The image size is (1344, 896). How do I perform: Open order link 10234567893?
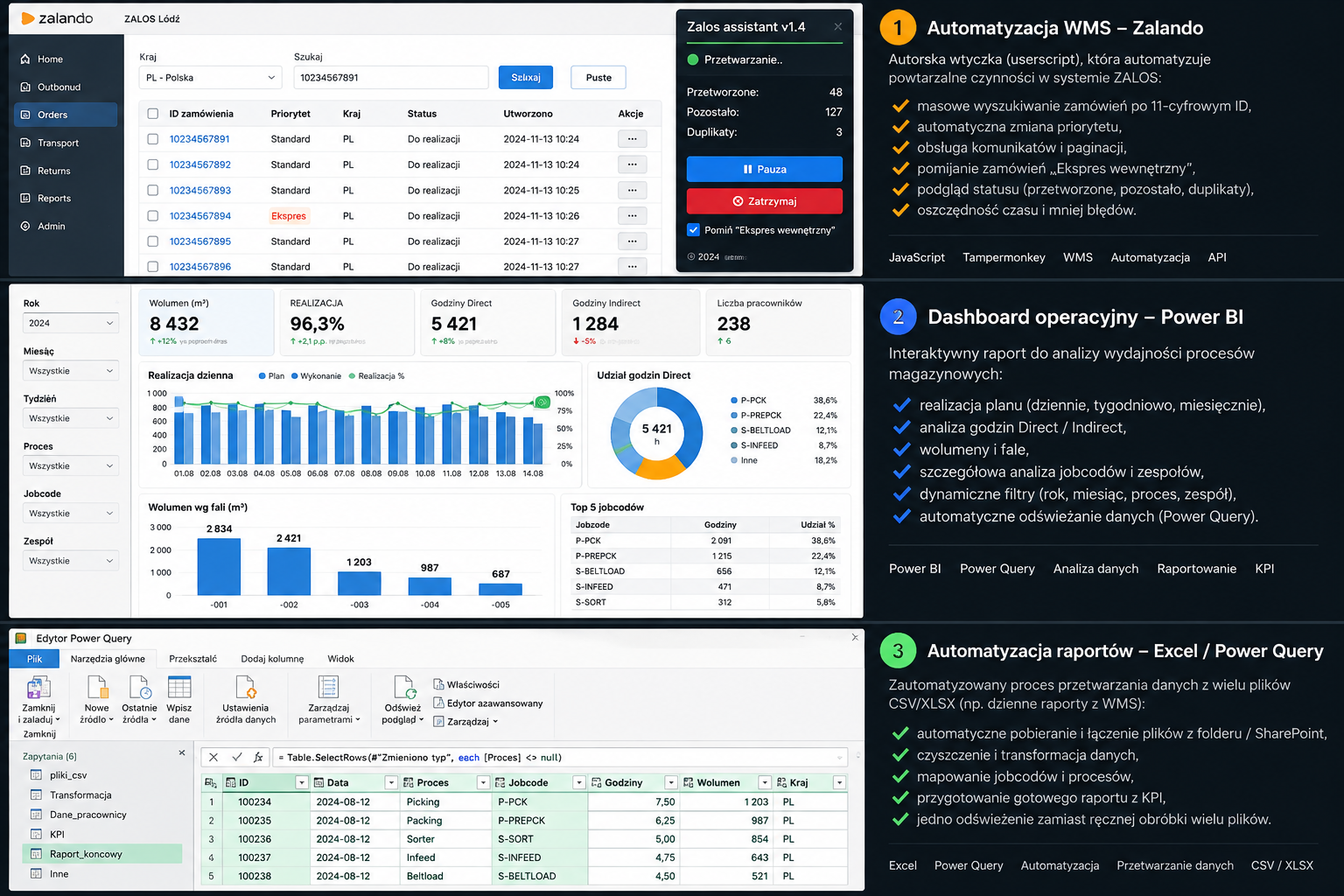(x=200, y=191)
